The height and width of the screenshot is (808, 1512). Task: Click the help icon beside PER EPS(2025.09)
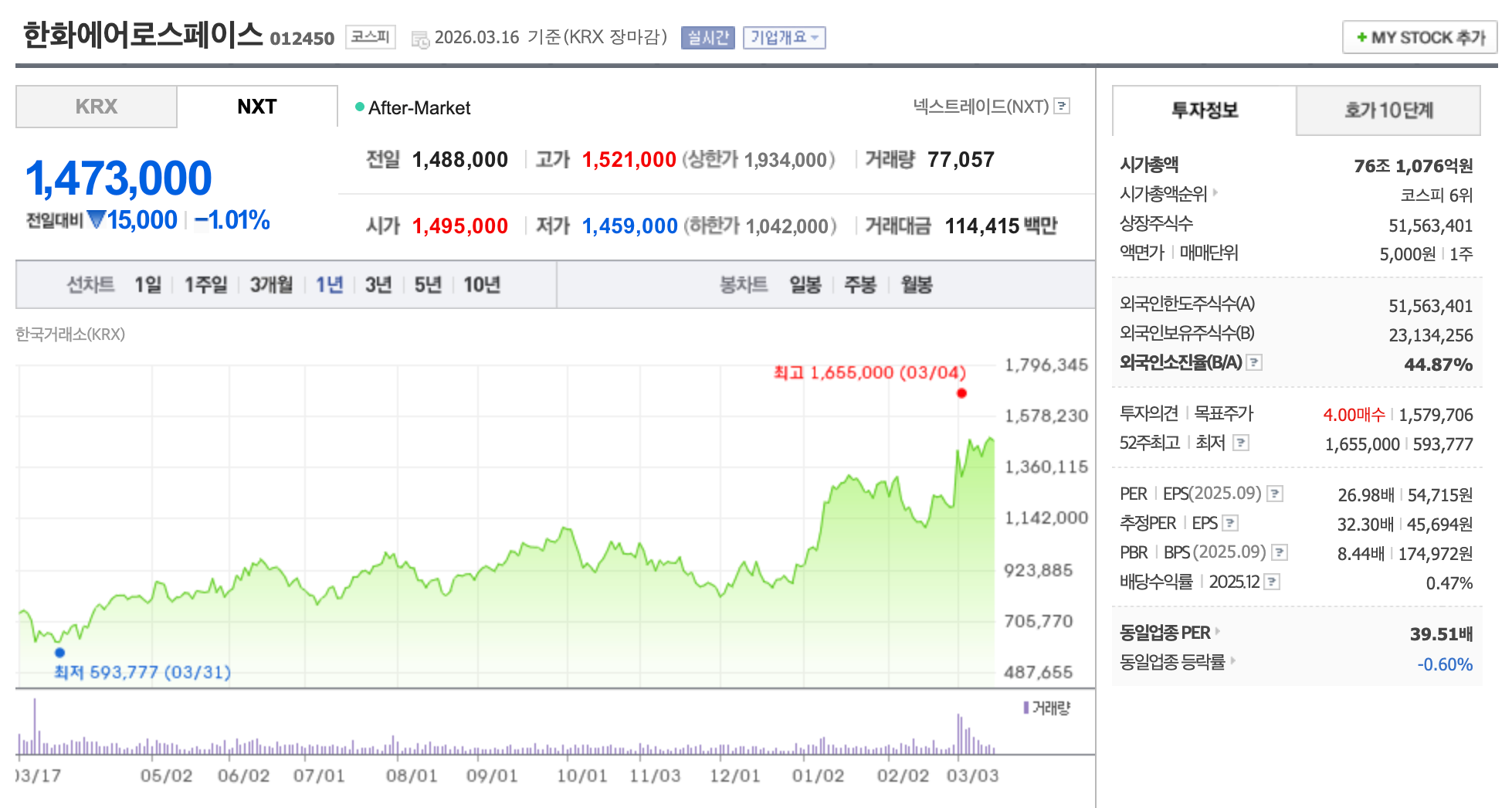[x=1276, y=493]
